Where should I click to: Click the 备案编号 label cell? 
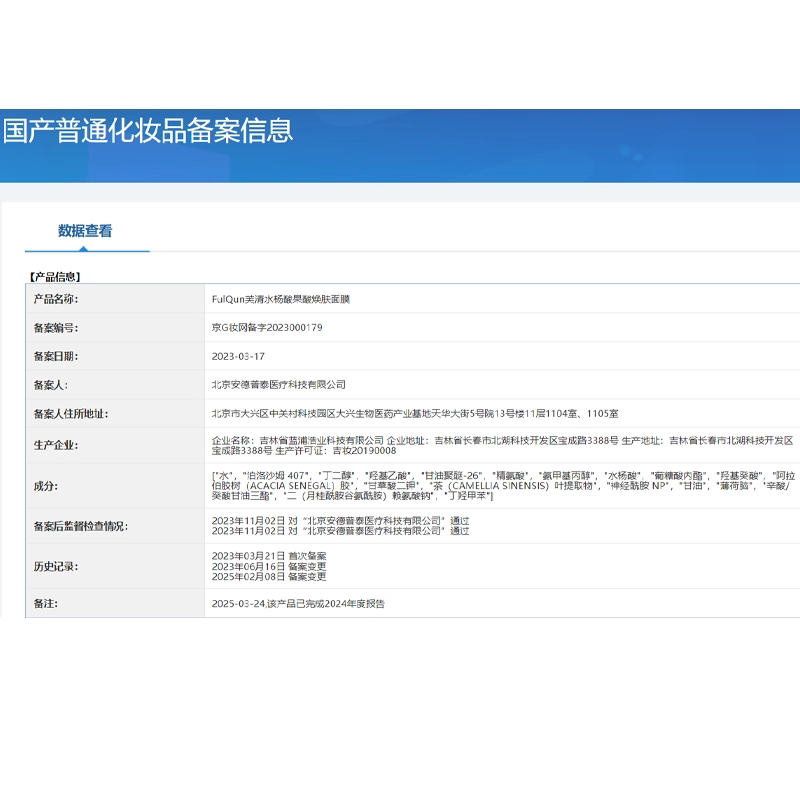[x=115, y=328]
